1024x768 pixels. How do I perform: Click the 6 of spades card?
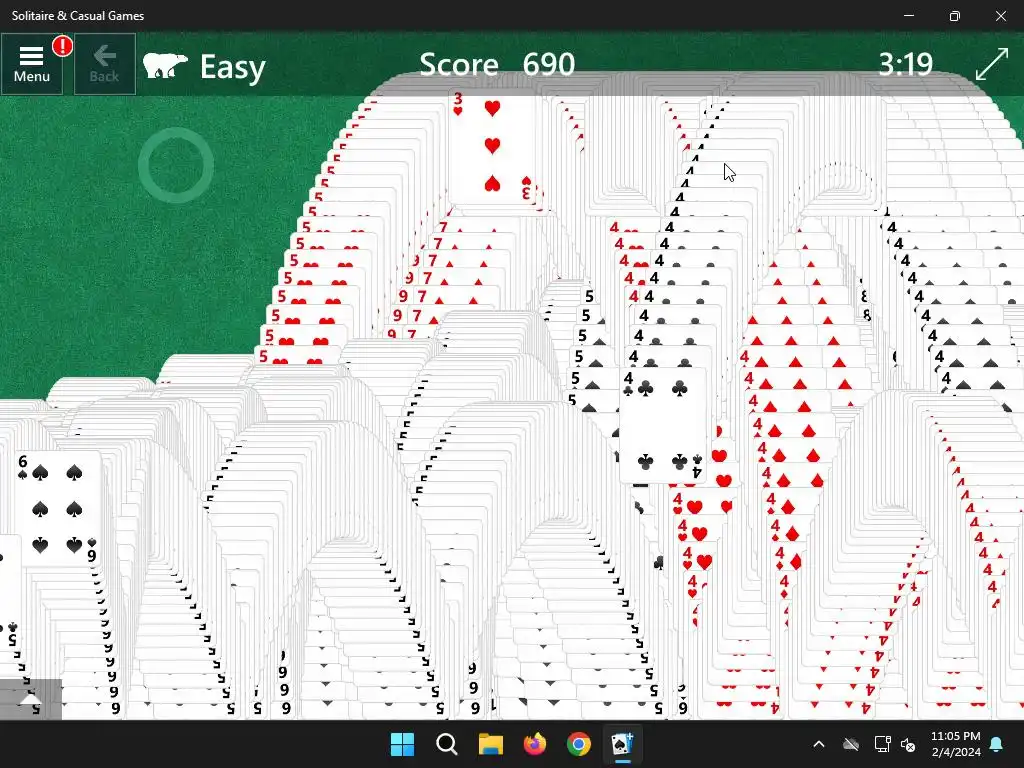pyautogui.click(x=57, y=508)
